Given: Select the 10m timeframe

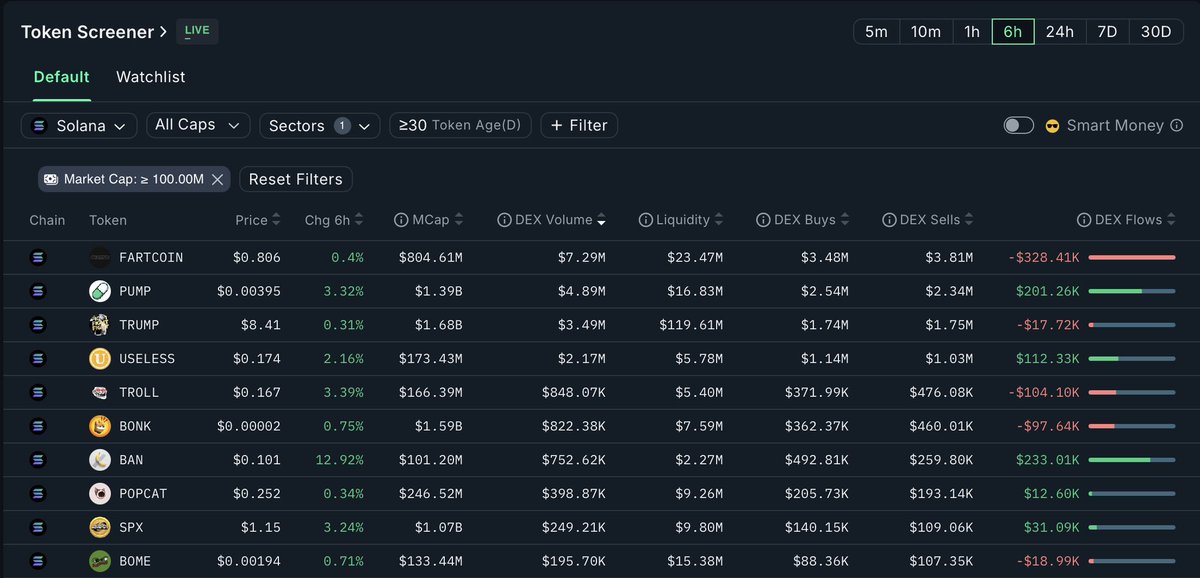Looking at the screenshot, I should point(926,32).
